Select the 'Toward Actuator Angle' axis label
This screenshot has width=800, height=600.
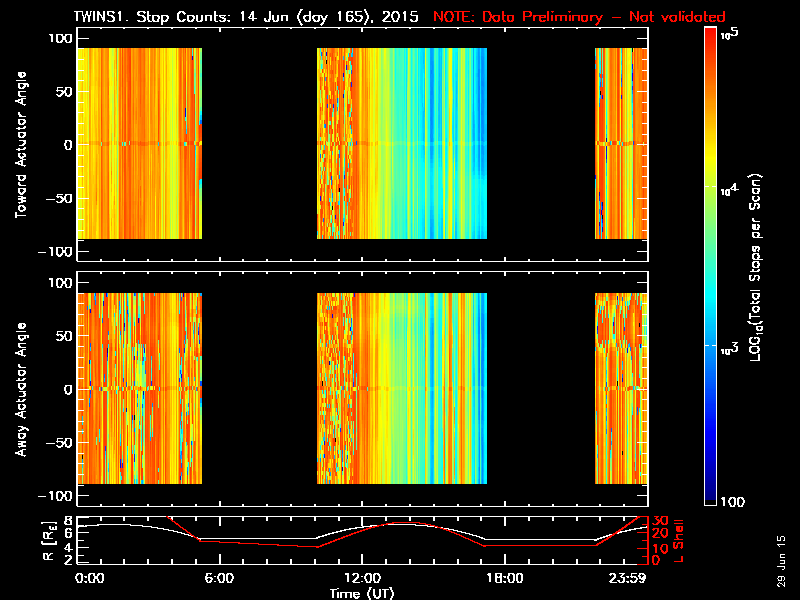pyautogui.click(x=20, y=143)
